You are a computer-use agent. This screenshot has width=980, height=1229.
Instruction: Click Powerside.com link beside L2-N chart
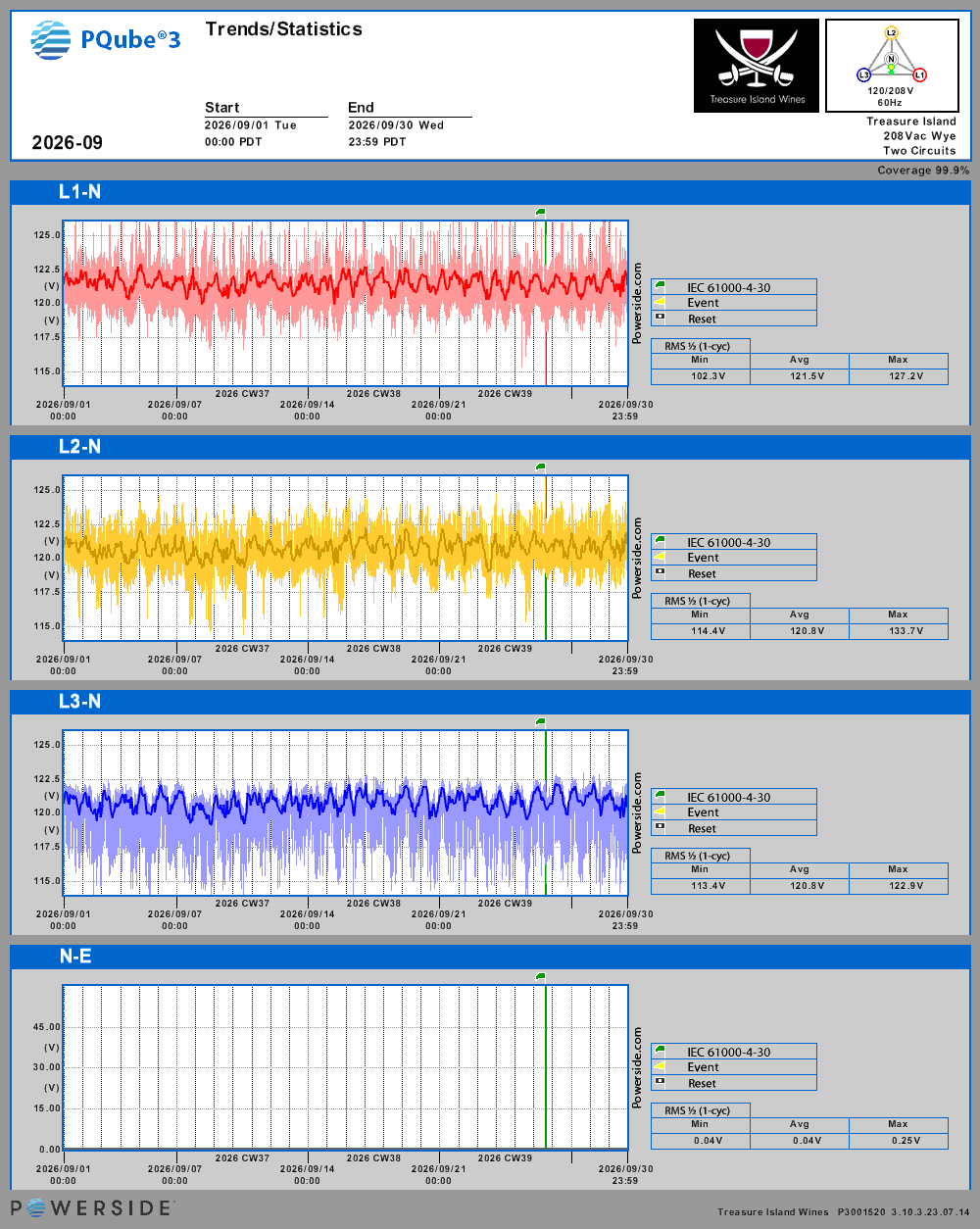(637, 558)
